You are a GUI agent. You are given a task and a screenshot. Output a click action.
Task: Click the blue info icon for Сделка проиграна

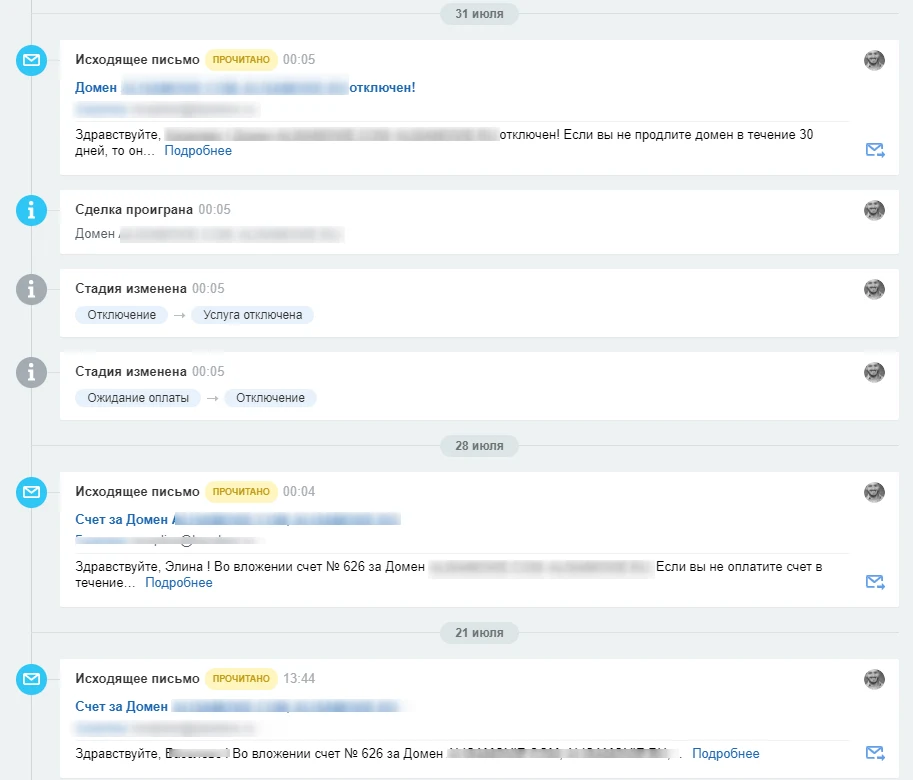(31, 210)
